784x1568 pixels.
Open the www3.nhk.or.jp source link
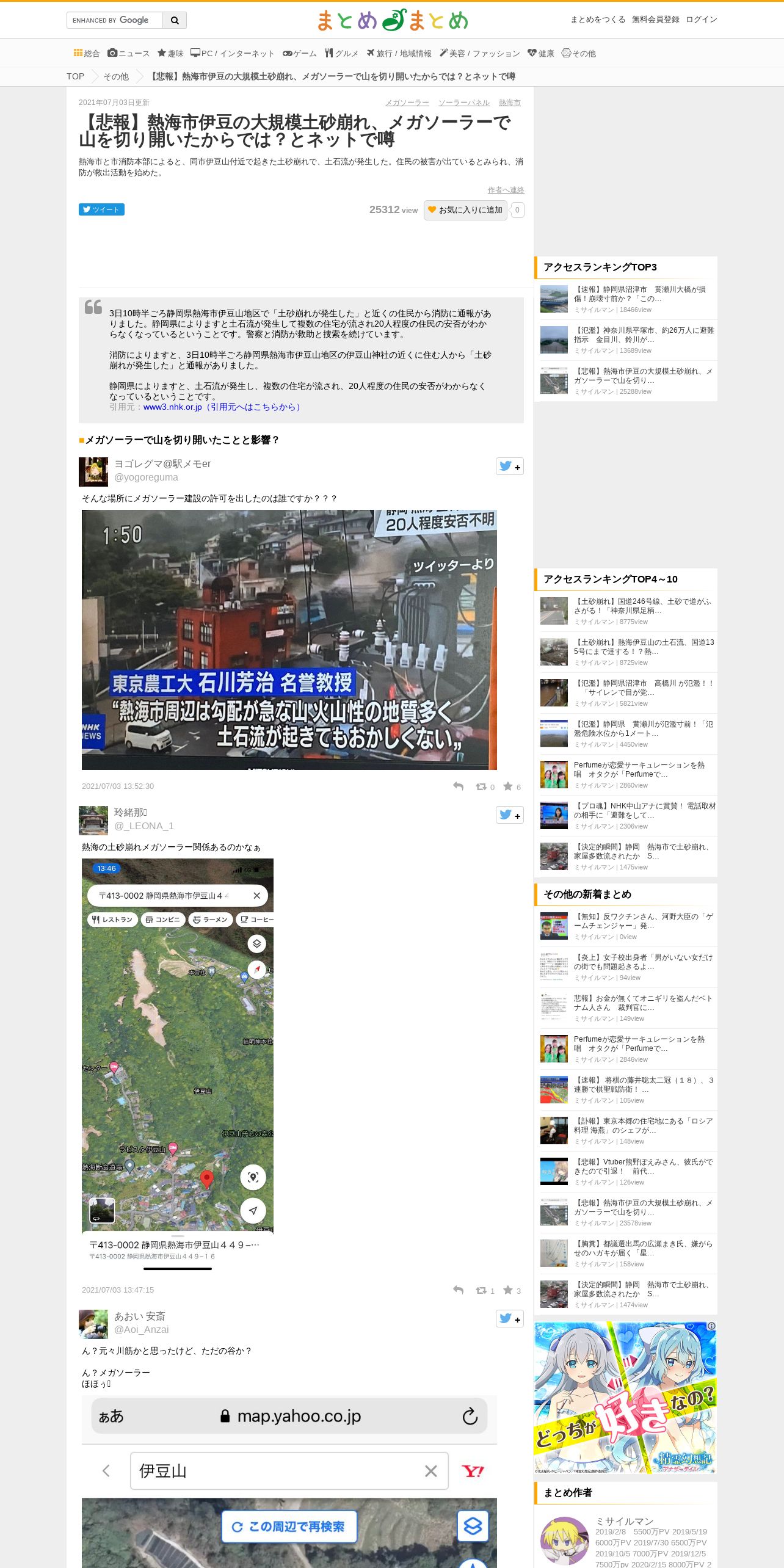pyautogui.click(x=223, y=407)
